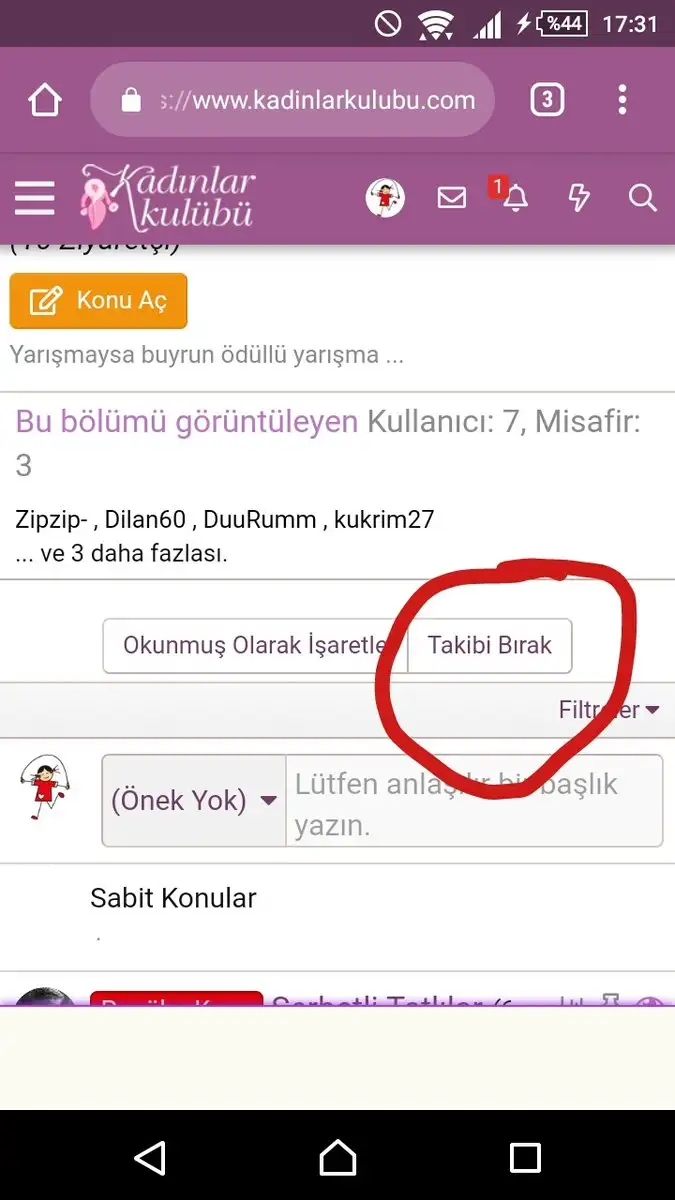Tap the browser home icon
Viewport: 675px width, 1200px height.
pyautogui.click(x=45, y=100)
